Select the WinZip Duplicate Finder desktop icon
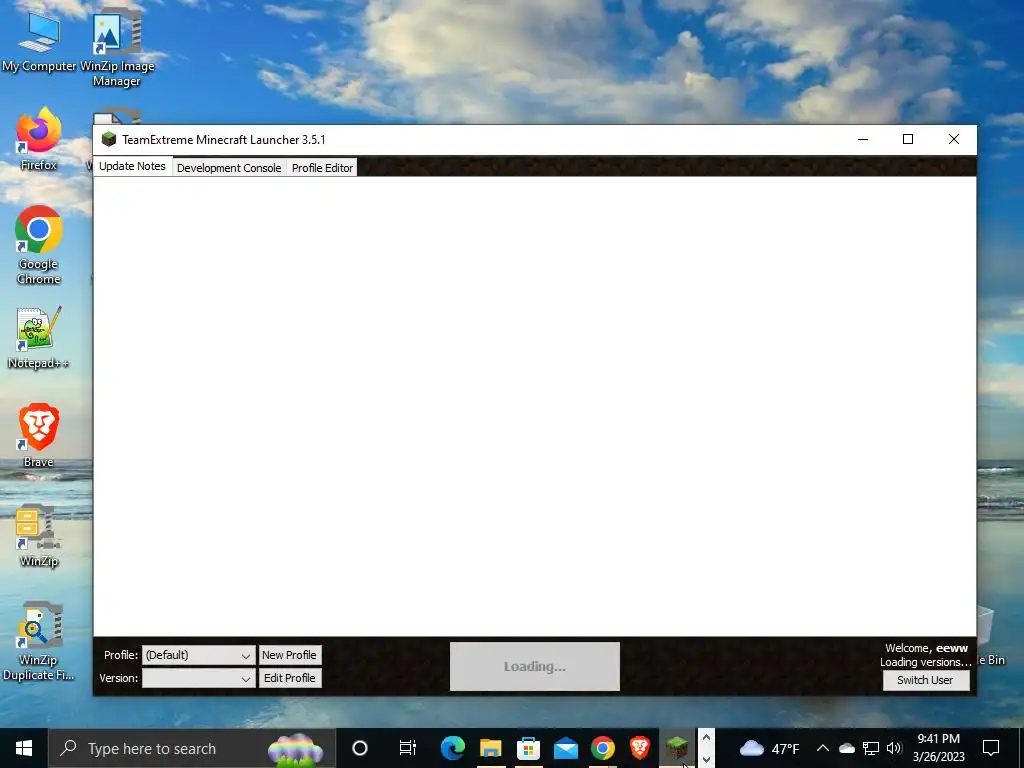Viewport: 1024px width, 768px height. [39, 641]
